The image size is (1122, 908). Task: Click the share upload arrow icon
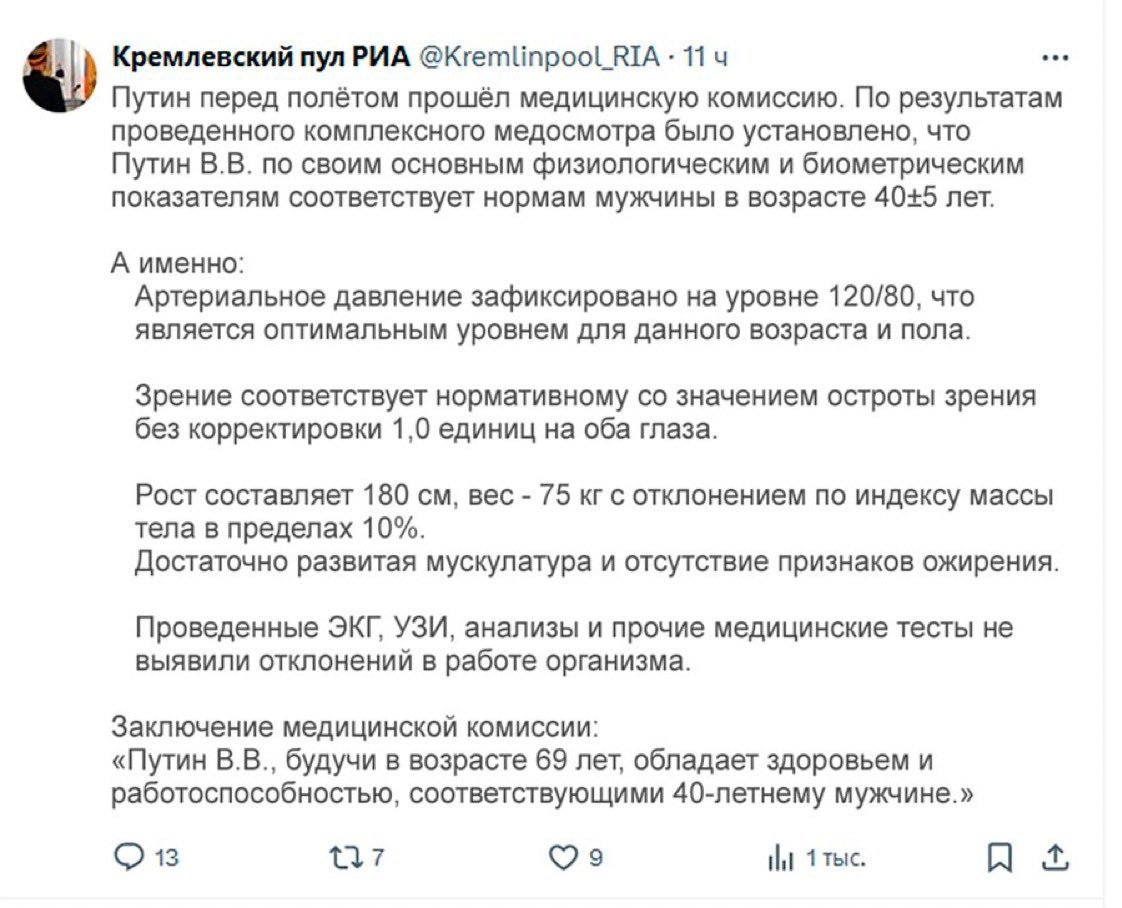tap(1057, 857)
